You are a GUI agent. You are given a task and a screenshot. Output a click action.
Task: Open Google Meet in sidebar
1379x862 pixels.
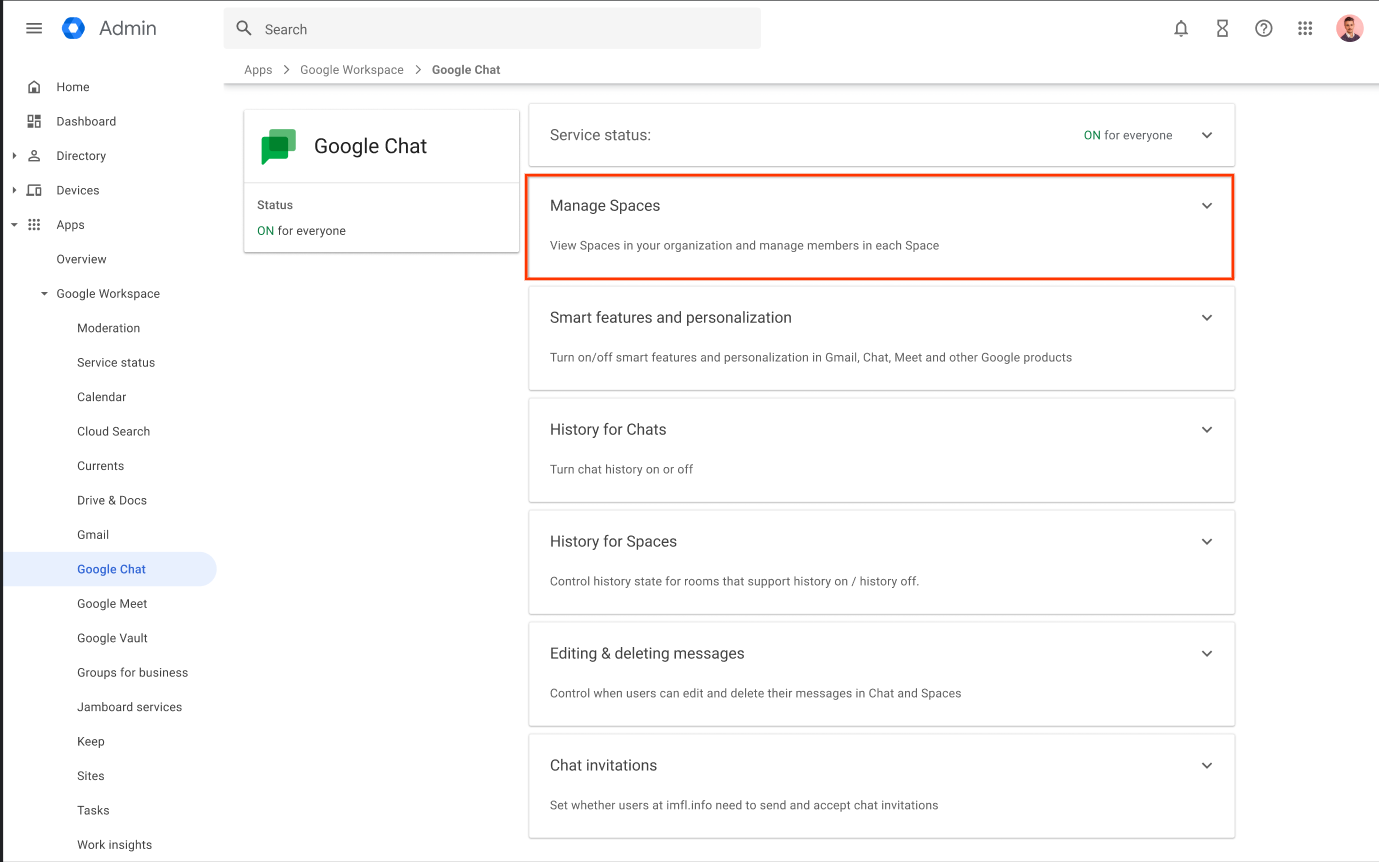112,604
